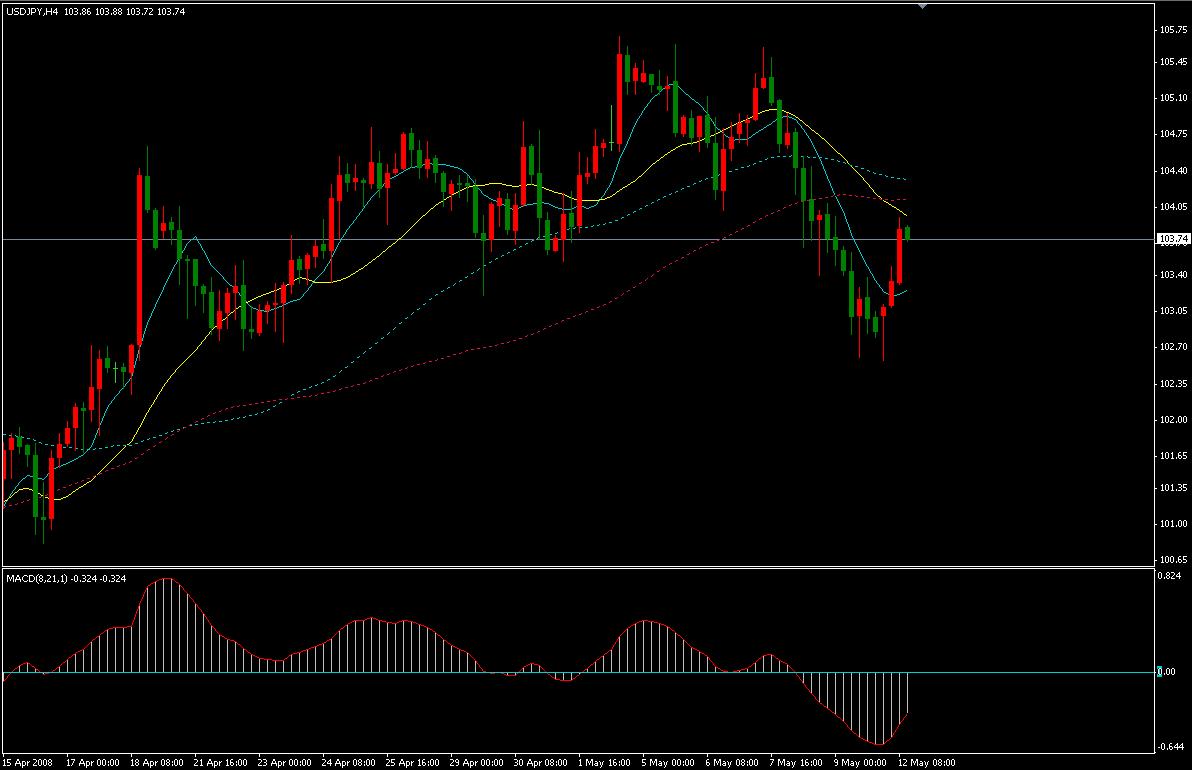Click the 102.00 price axis label
1192x770 pixels.
[x=1173, y=420]
